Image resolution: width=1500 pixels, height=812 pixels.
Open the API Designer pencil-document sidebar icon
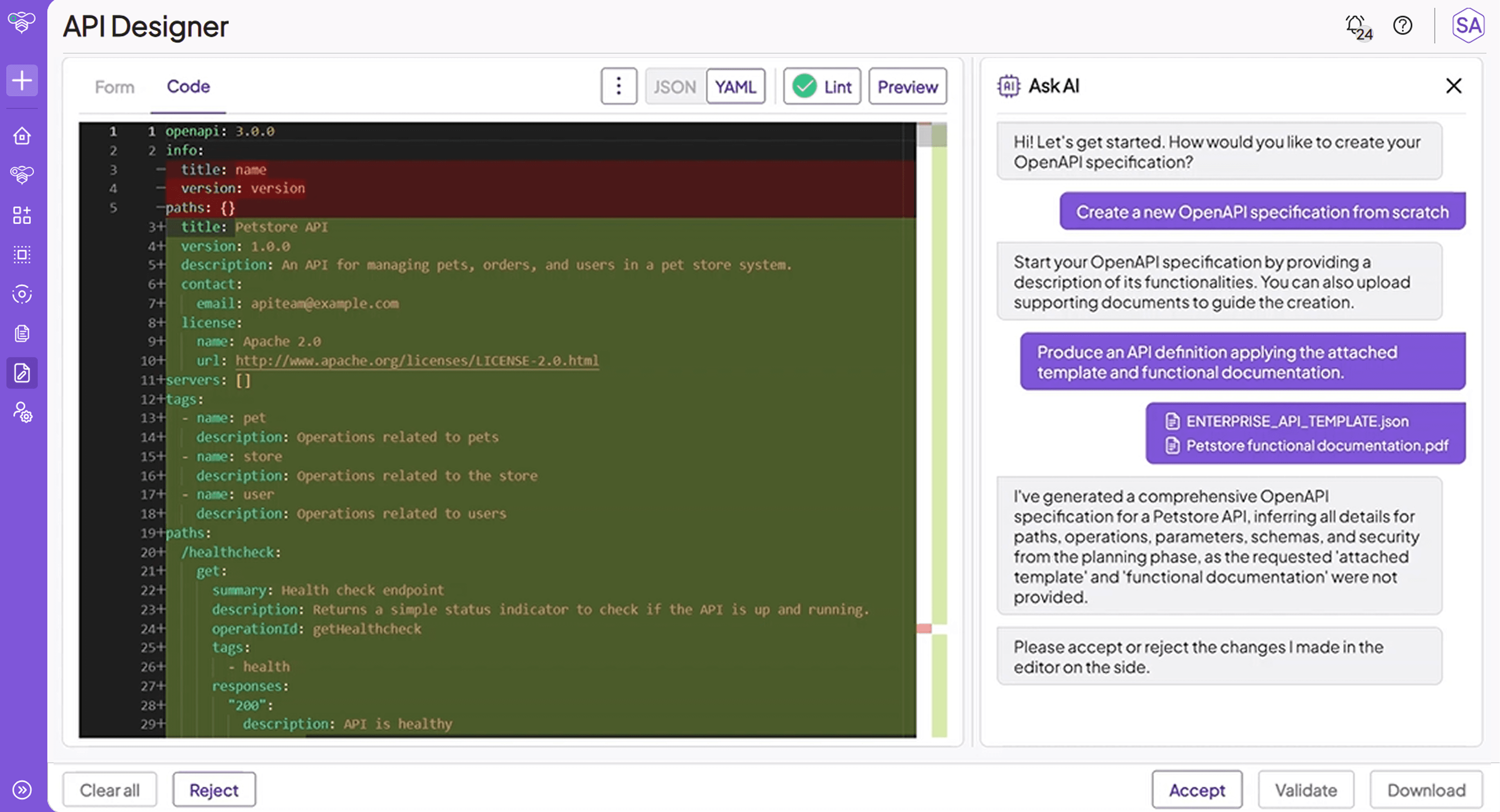pyautogui.click(x=22, y=373)
